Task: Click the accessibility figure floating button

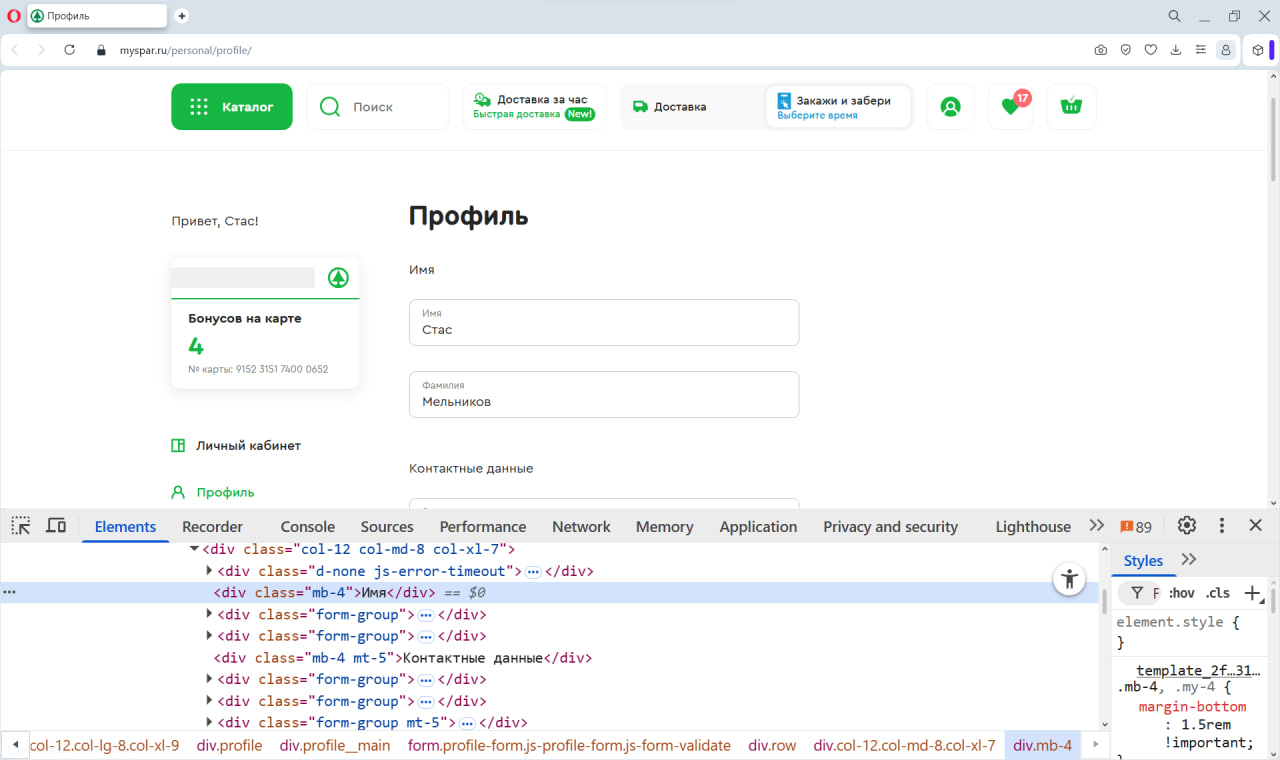Action: 1070,578
